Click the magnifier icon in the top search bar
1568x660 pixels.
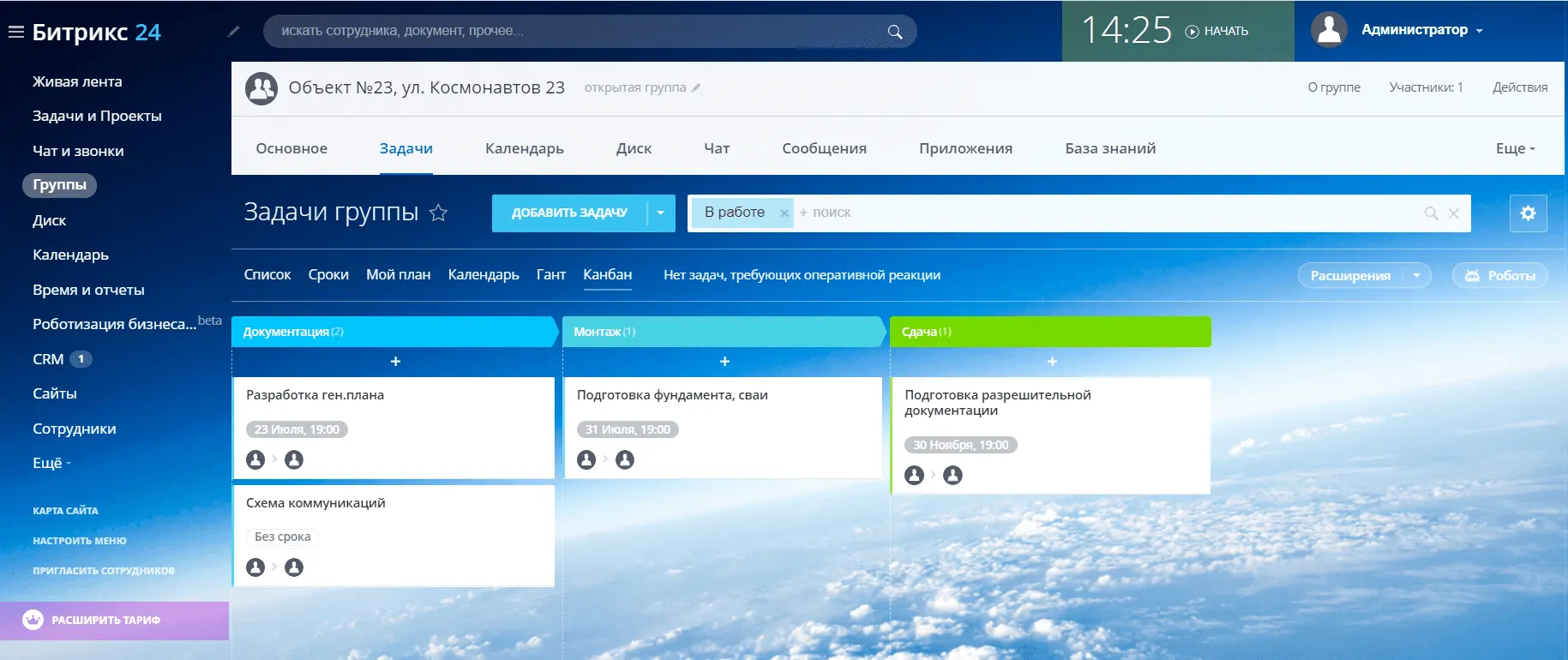click(894, 32)
